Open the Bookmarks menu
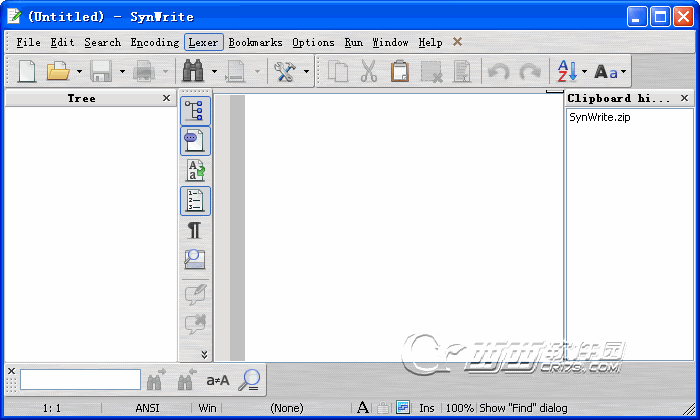The width and height of the screenshot is (700, 420). [x=255, y=42]
